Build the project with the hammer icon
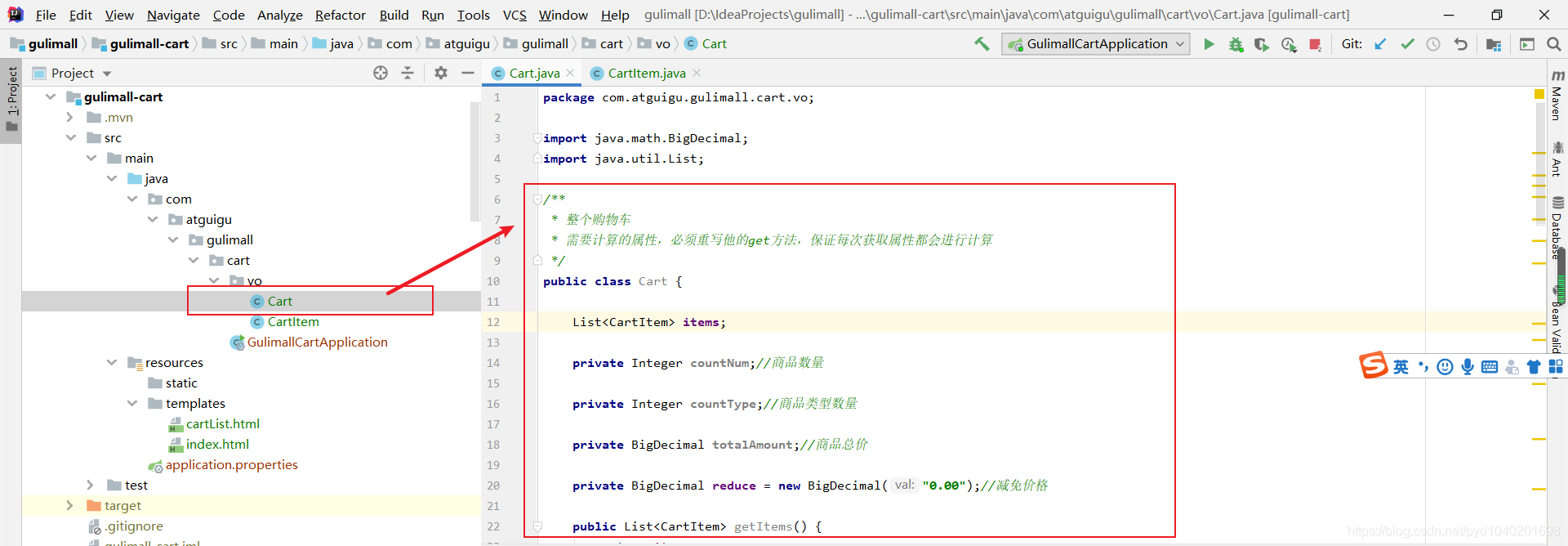 [982, 44]
